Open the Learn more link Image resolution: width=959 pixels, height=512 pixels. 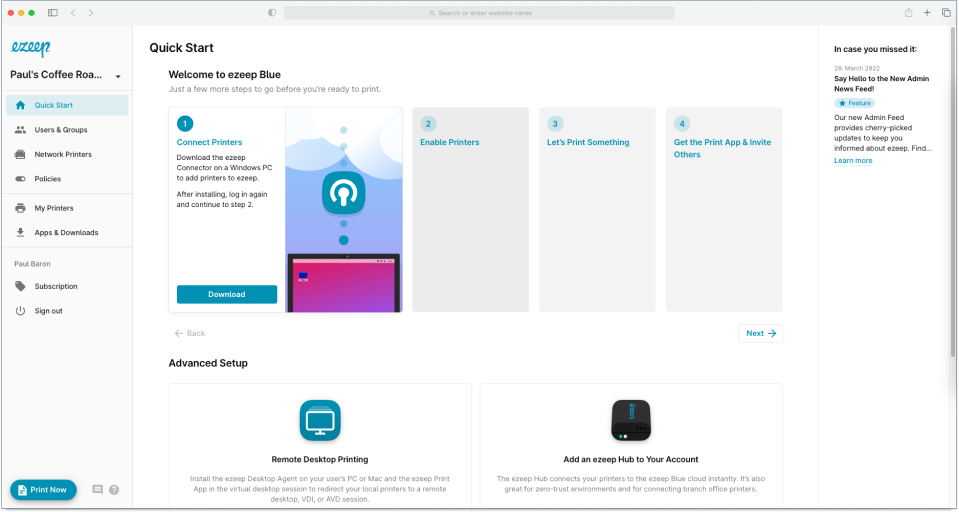click(853, 160)
